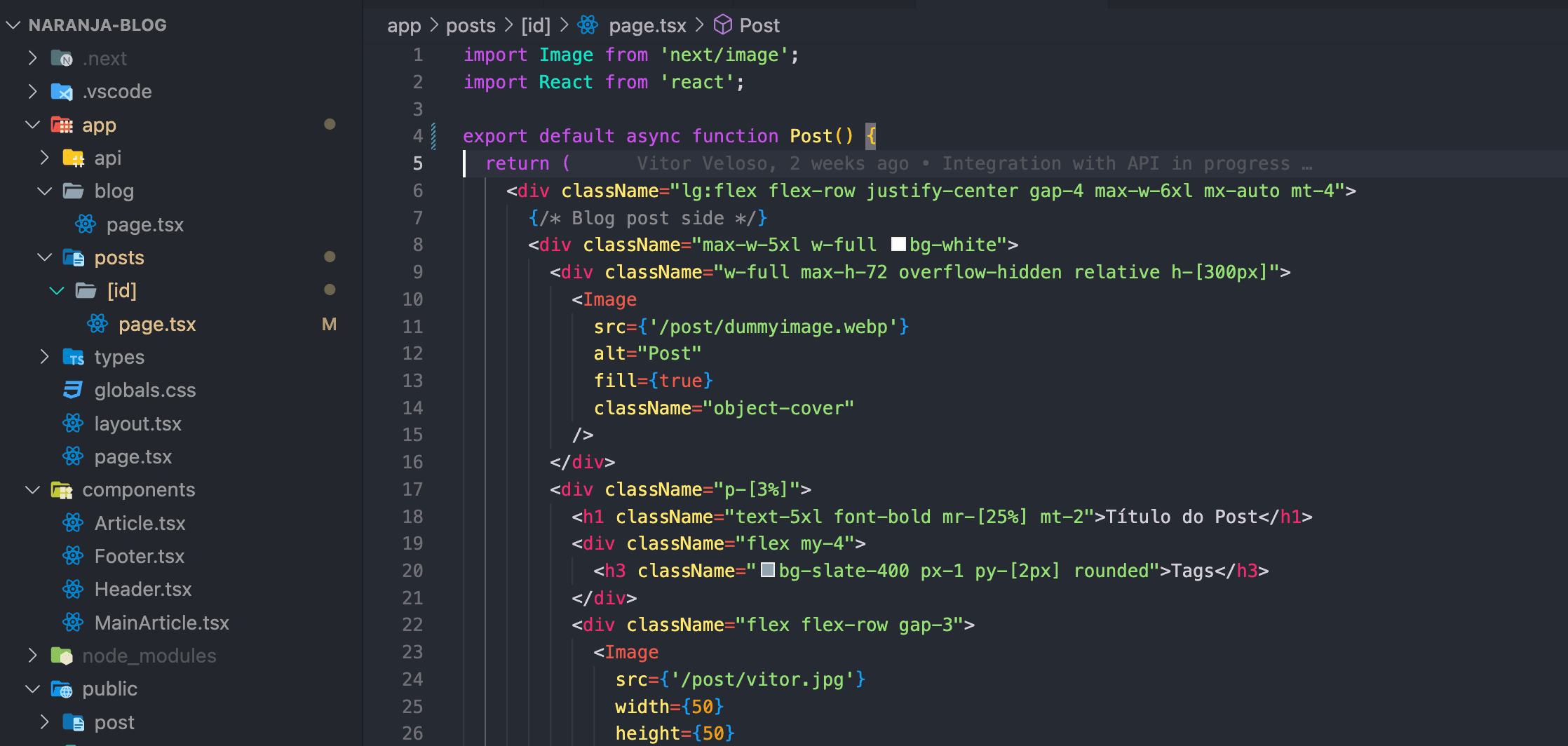This screenshot has width=1568, height=746.
Task: Click the node_modules folder icon
Action: click(62, 656)
